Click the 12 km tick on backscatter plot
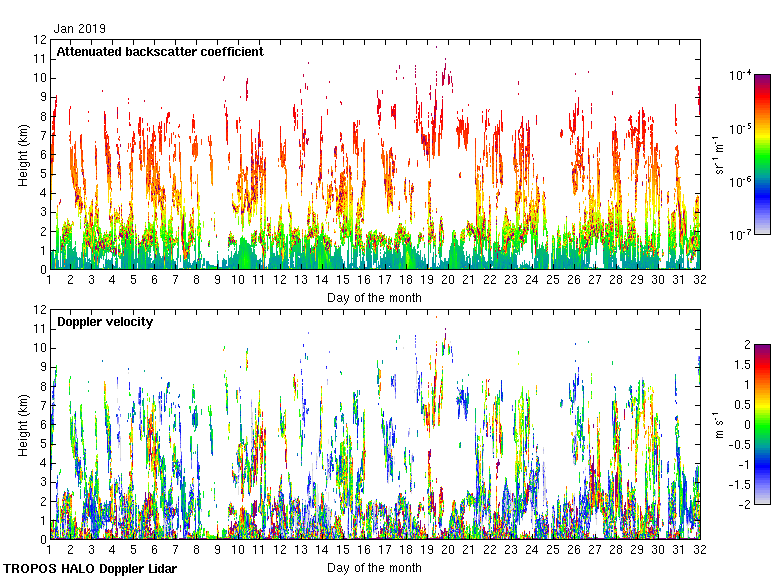Image resolution: width=780 pixels, height=580 pixels. (40, 40)
